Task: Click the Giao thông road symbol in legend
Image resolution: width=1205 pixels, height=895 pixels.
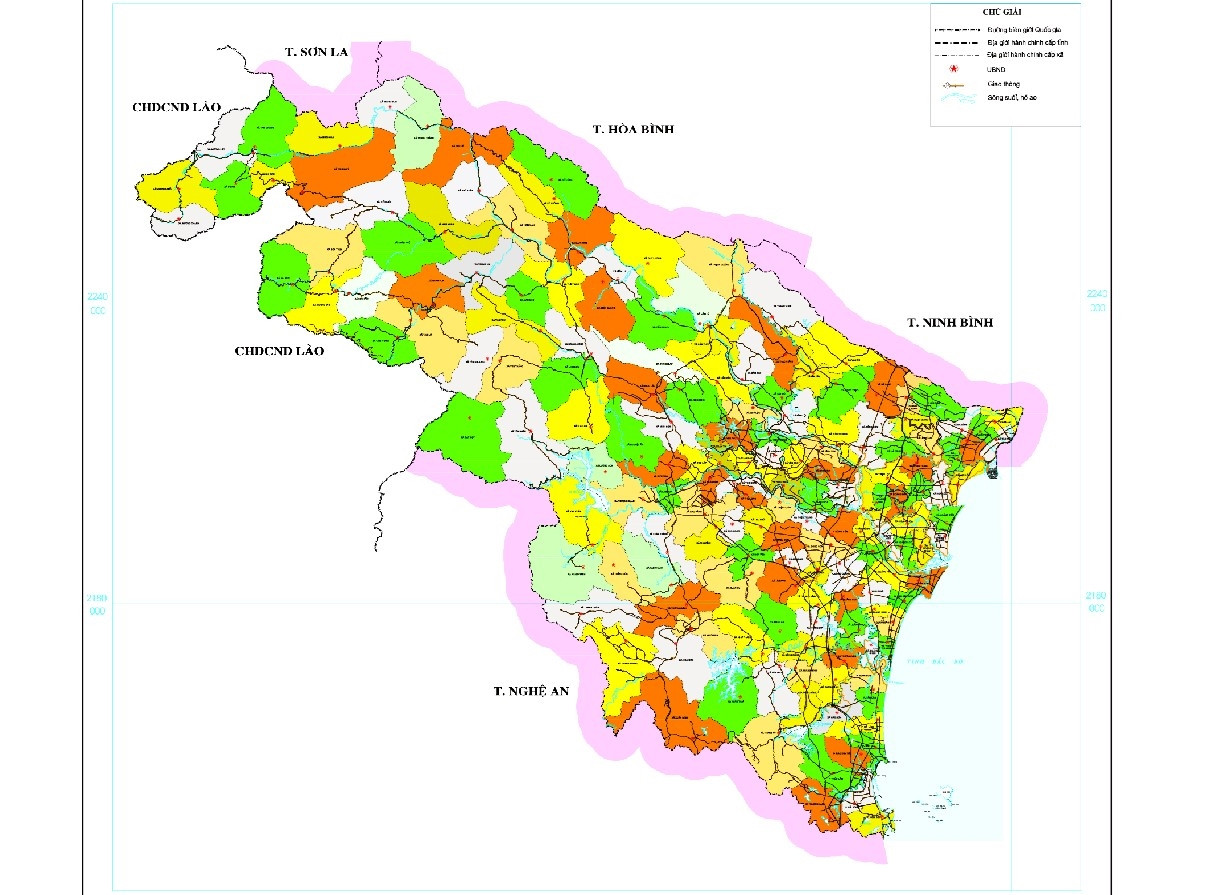Action: pos(955,86)
